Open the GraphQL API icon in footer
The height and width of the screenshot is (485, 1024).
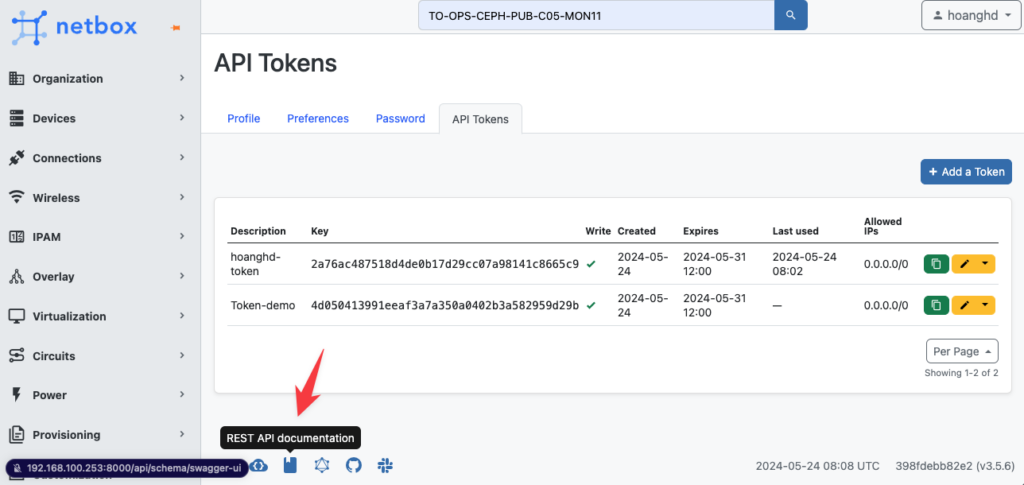click(321, 465)
